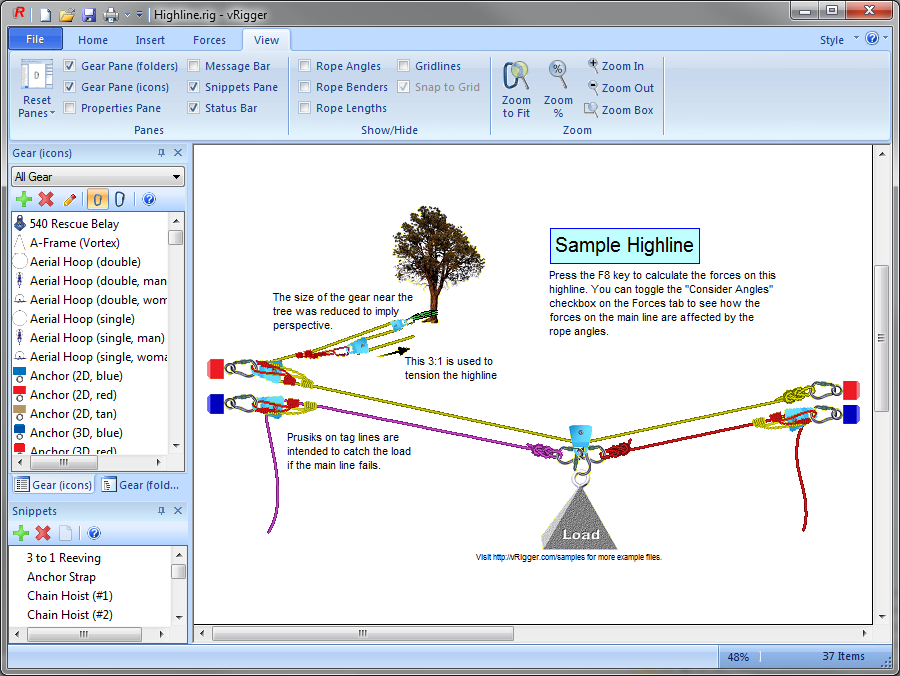The width and height of the screenshot is (900, 676).
Task: Enable the Rope Angles checkbox
Action: (x=305, y=66)
